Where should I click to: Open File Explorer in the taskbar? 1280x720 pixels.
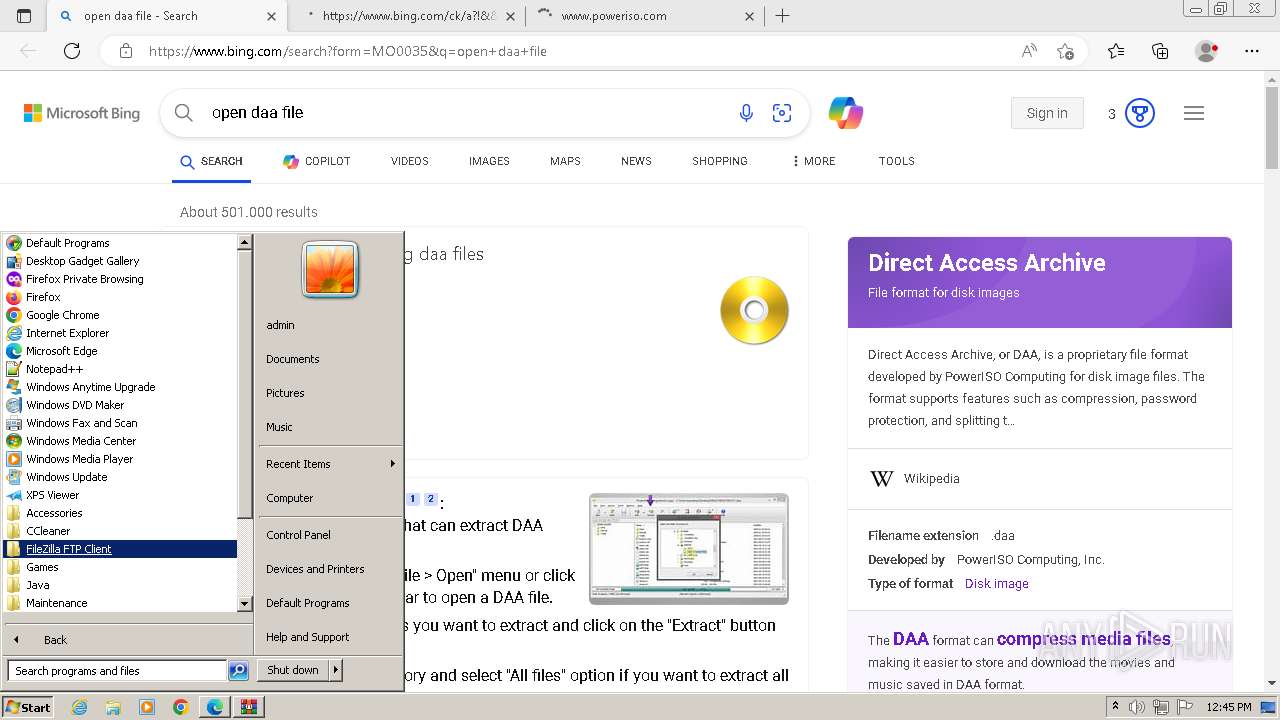(x=113, y=707)
